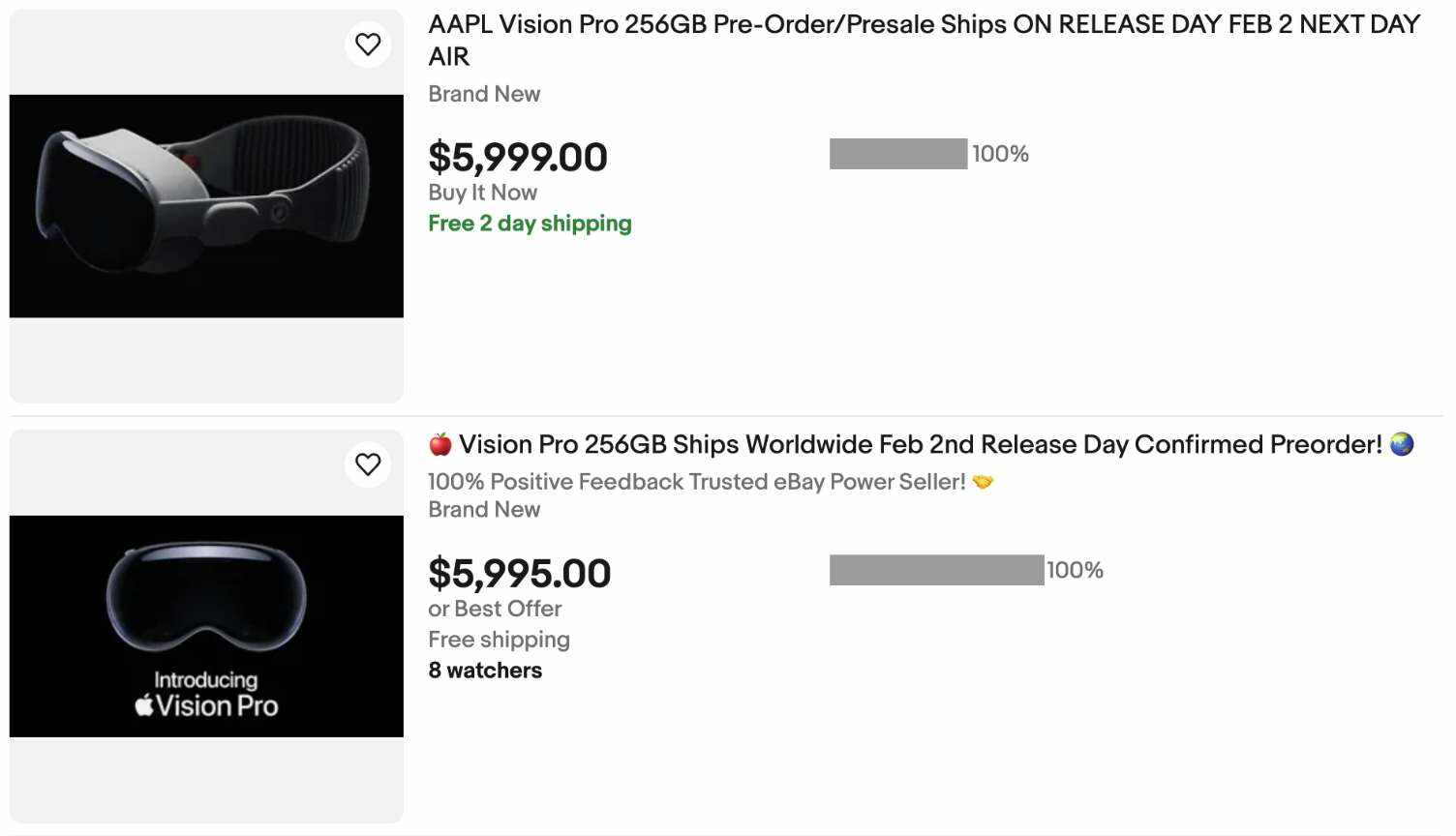Click the $5,995.00 price
The width and height of the screenshot is (1456, 836).
520,574
